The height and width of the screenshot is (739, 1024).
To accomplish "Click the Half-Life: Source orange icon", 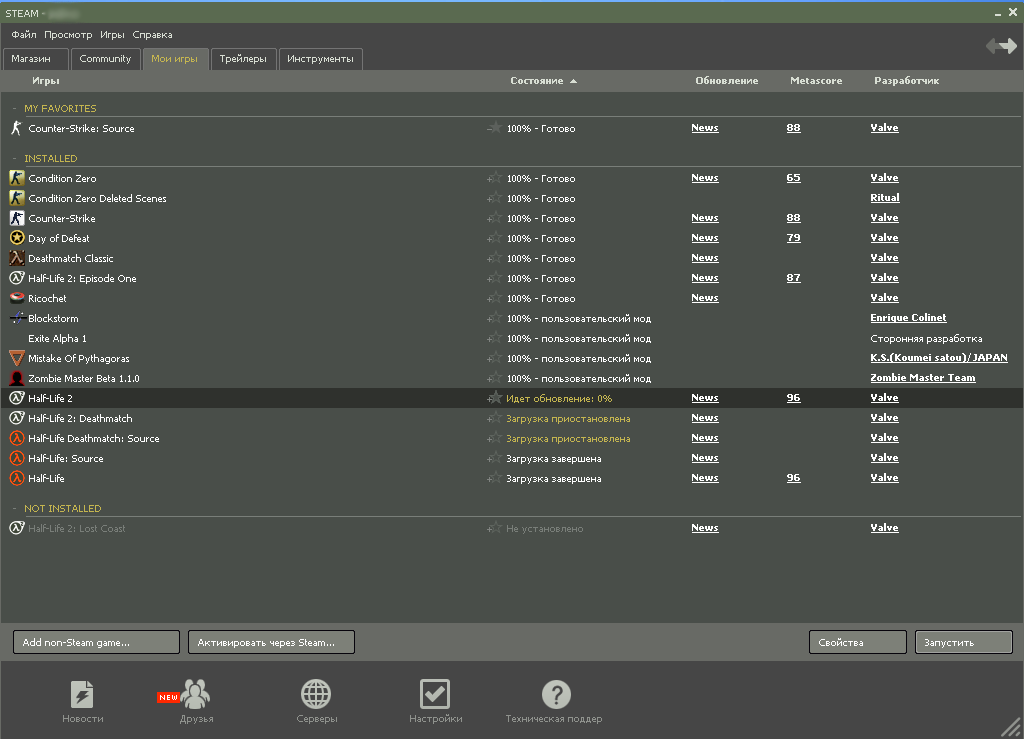I will pos(17,458).
